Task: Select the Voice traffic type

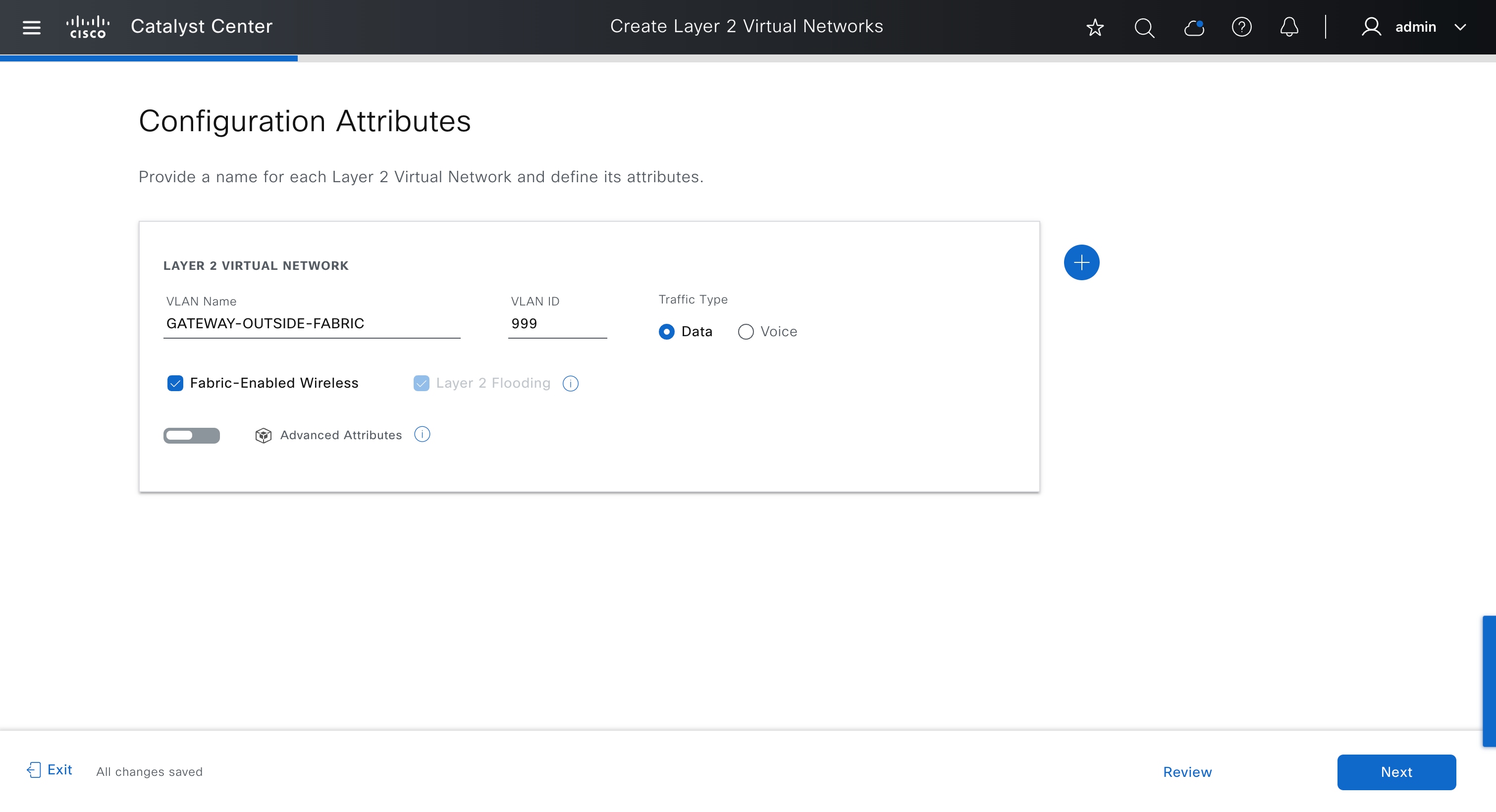Action: (746, 331)
